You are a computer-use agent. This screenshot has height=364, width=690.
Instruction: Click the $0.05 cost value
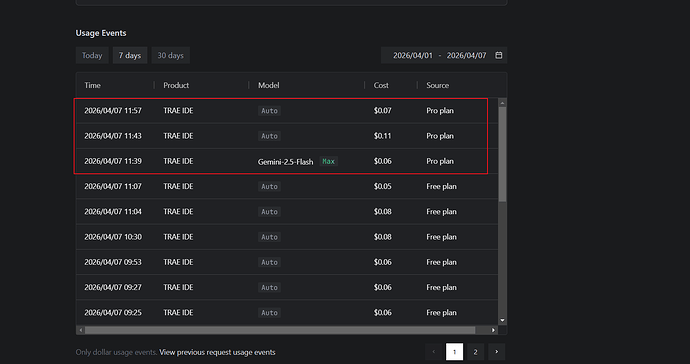click(x=382, y=186)
